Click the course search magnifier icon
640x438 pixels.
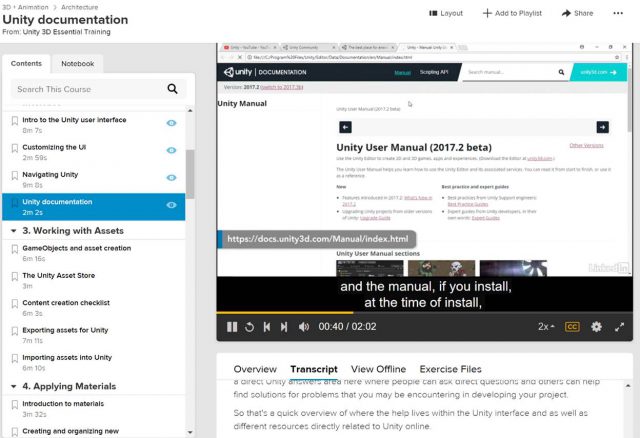pos(173,89)
